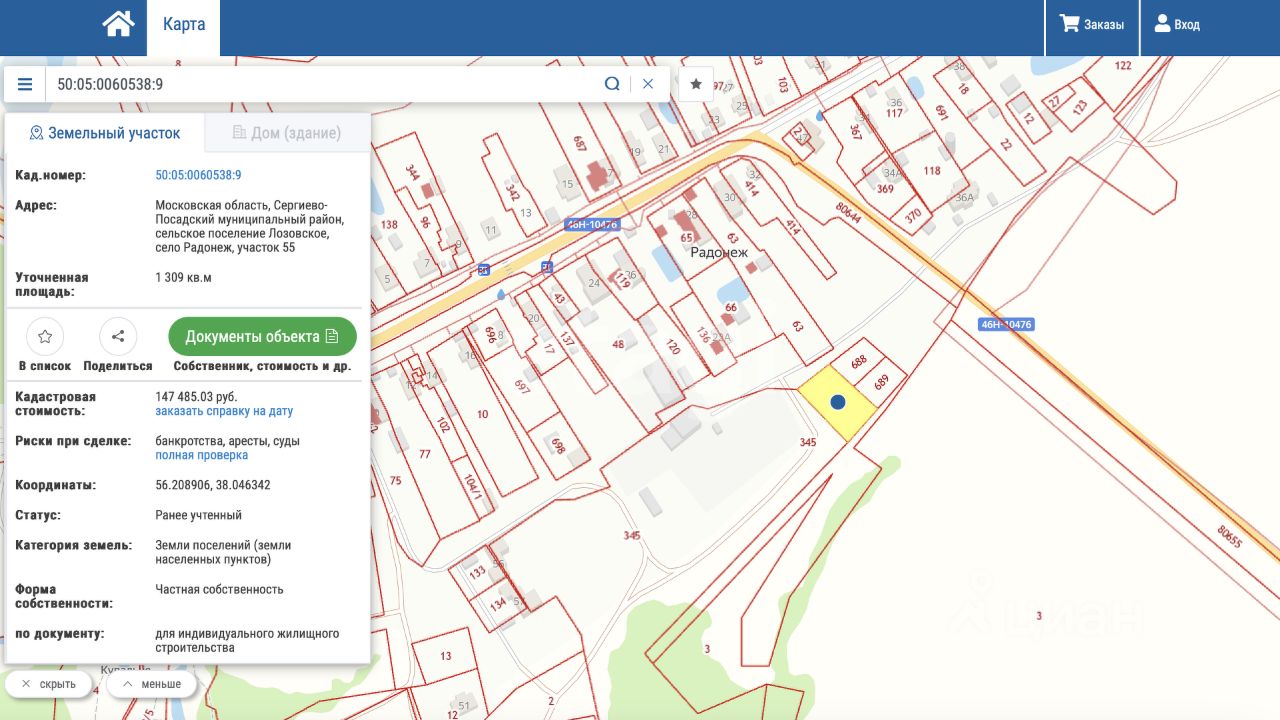This screenshot has height=720, width=1280.
Task: Click the Вход login button
Action: pos(1177,25)
